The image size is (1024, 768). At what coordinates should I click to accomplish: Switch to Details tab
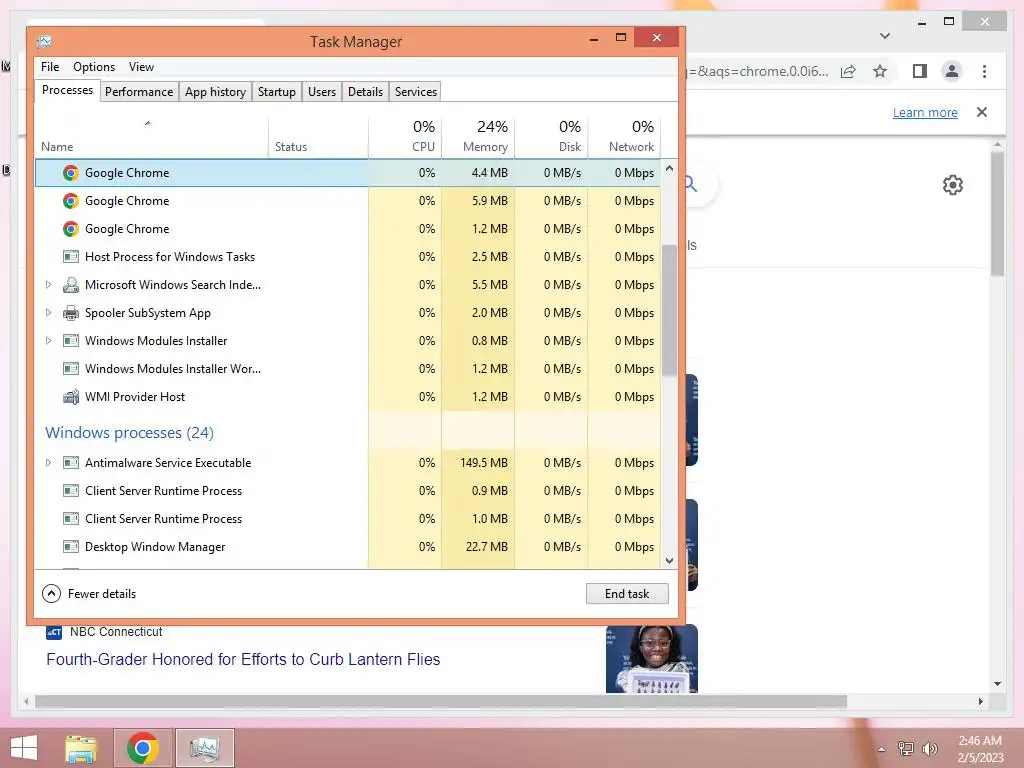[x=365, y=92]
